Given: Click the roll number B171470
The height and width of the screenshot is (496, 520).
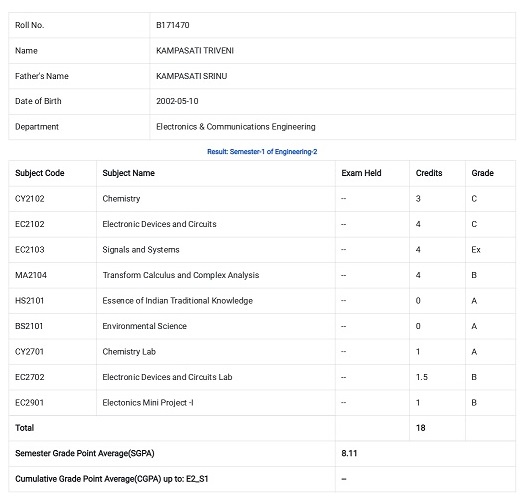Looking at the screenshot, I should (173, 25).
